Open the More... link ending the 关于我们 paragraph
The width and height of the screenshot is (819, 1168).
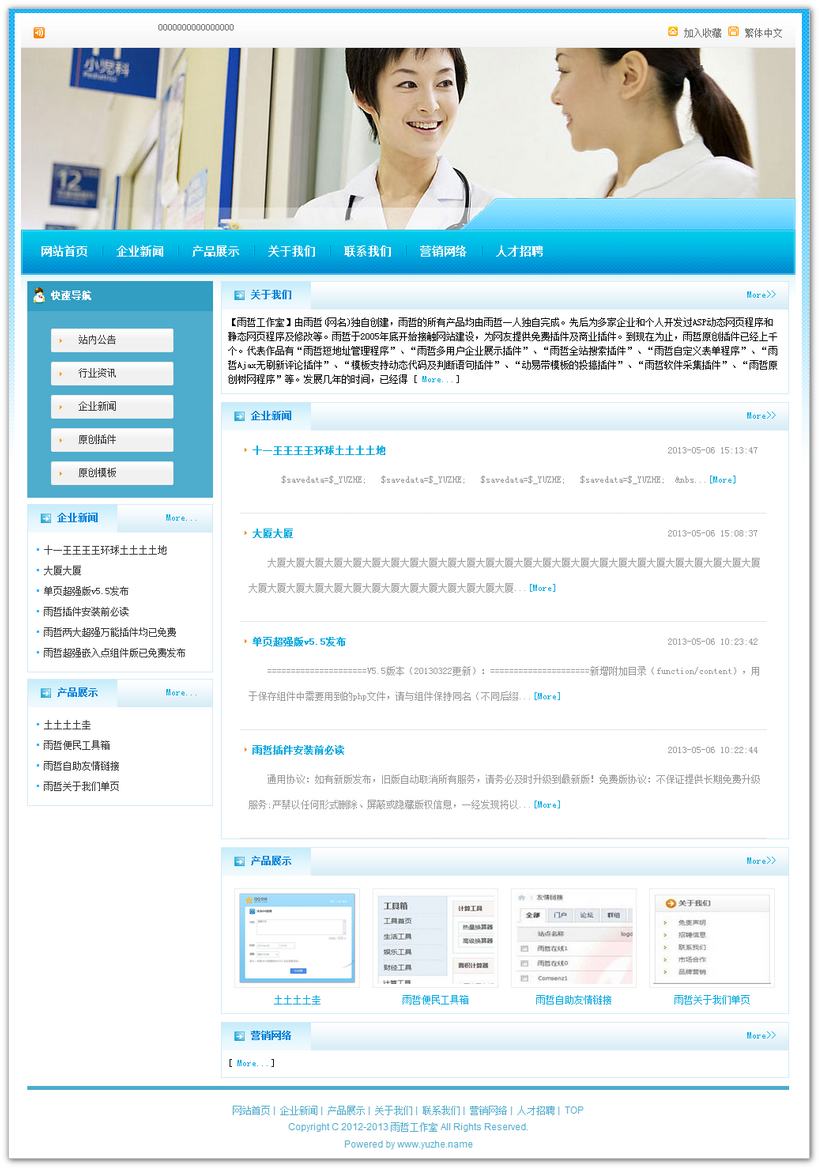point(437,379)
